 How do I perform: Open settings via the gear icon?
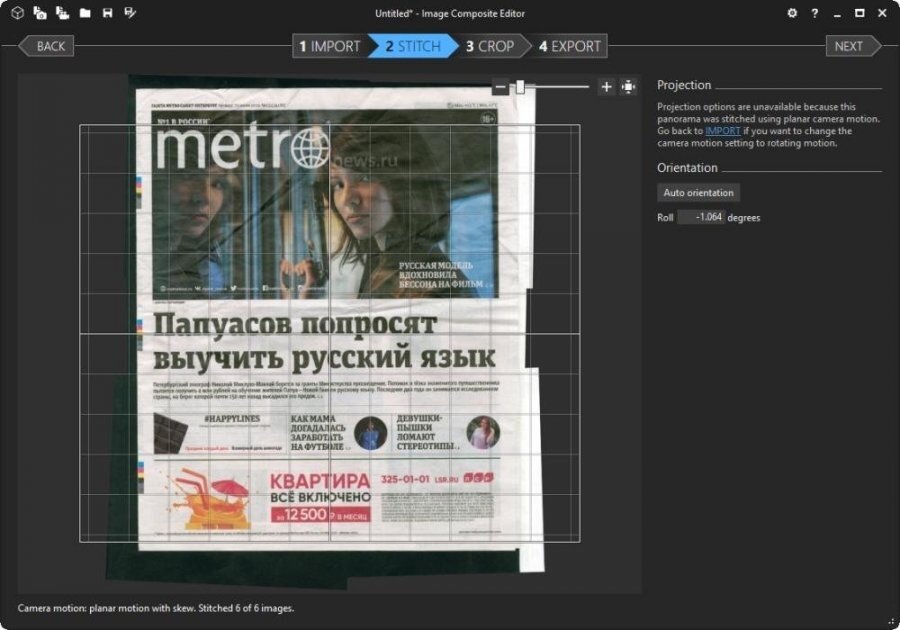click(792, 13)
